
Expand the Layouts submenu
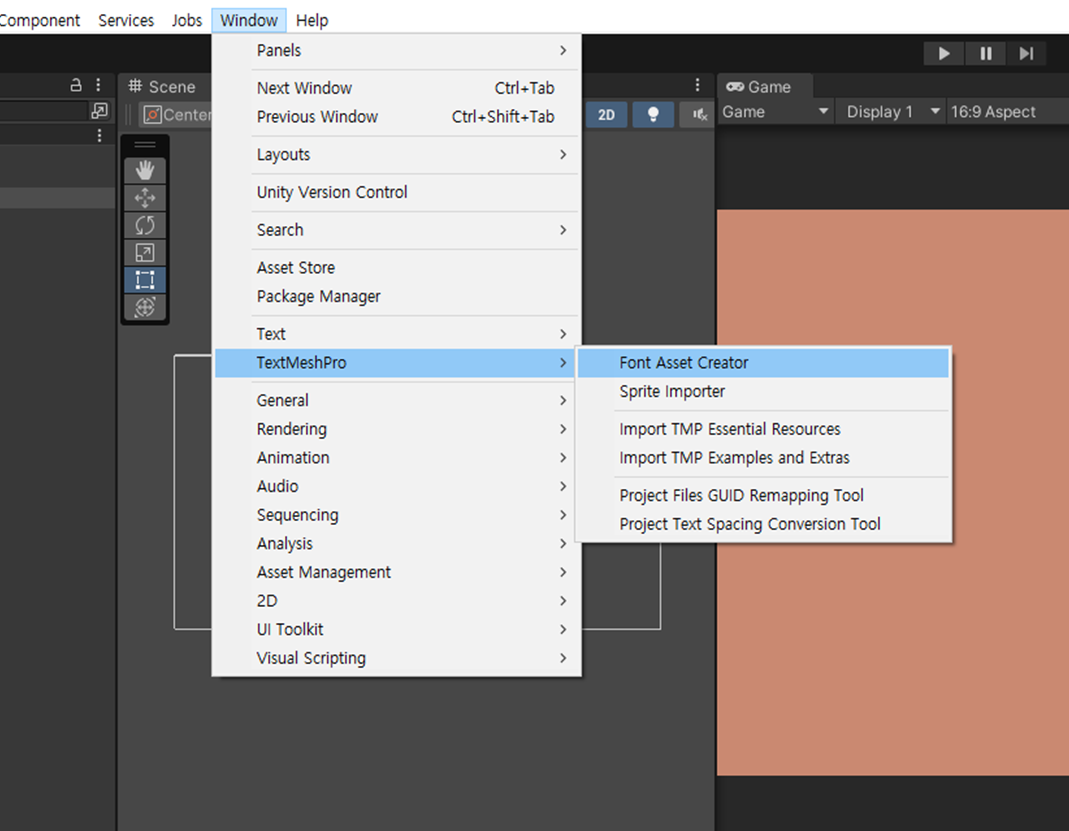point(397,155)
